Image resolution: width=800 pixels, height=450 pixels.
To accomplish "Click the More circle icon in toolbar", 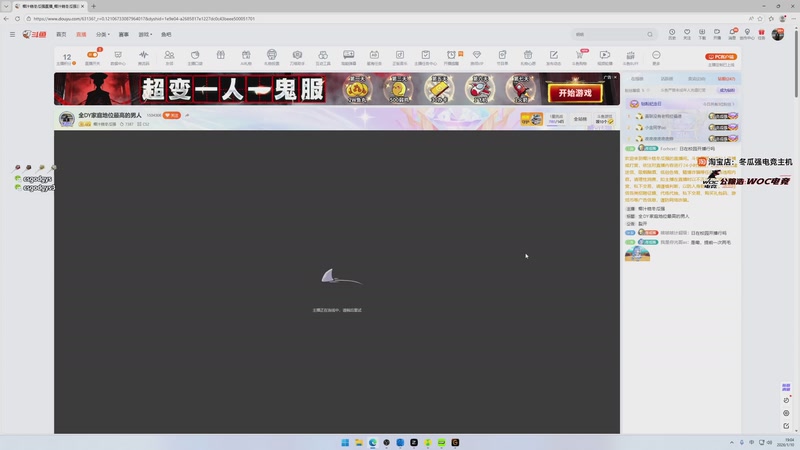I will (x=656, y=55).
